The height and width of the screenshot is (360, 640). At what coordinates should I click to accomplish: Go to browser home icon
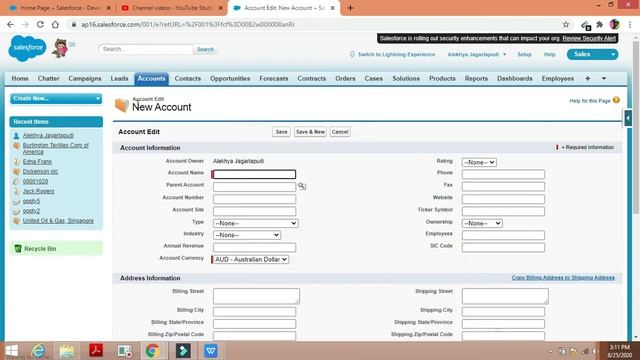55,24
